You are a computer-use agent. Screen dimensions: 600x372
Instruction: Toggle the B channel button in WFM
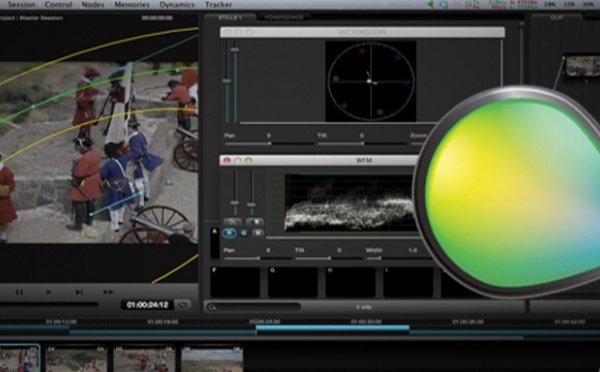coord(258,233)
